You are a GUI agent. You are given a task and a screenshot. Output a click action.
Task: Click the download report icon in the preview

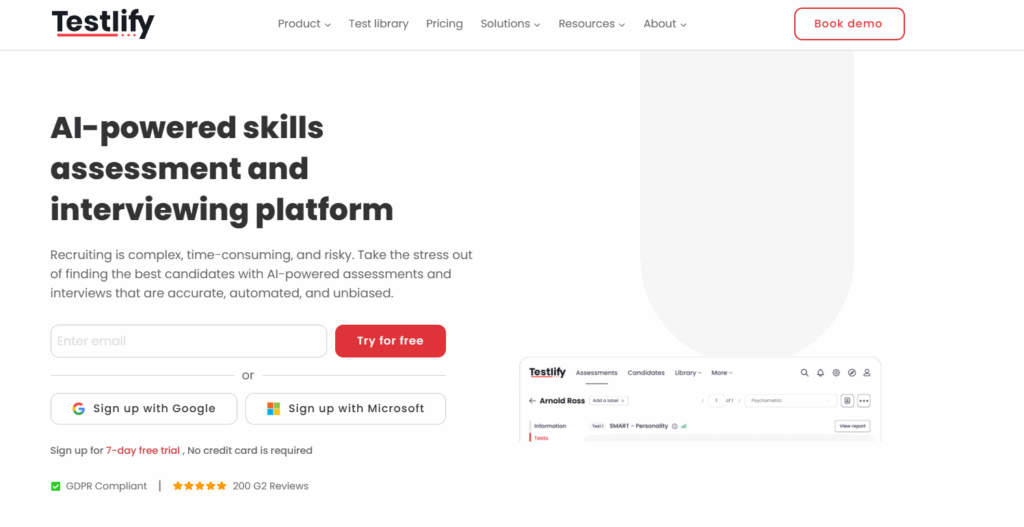[847, 400]
